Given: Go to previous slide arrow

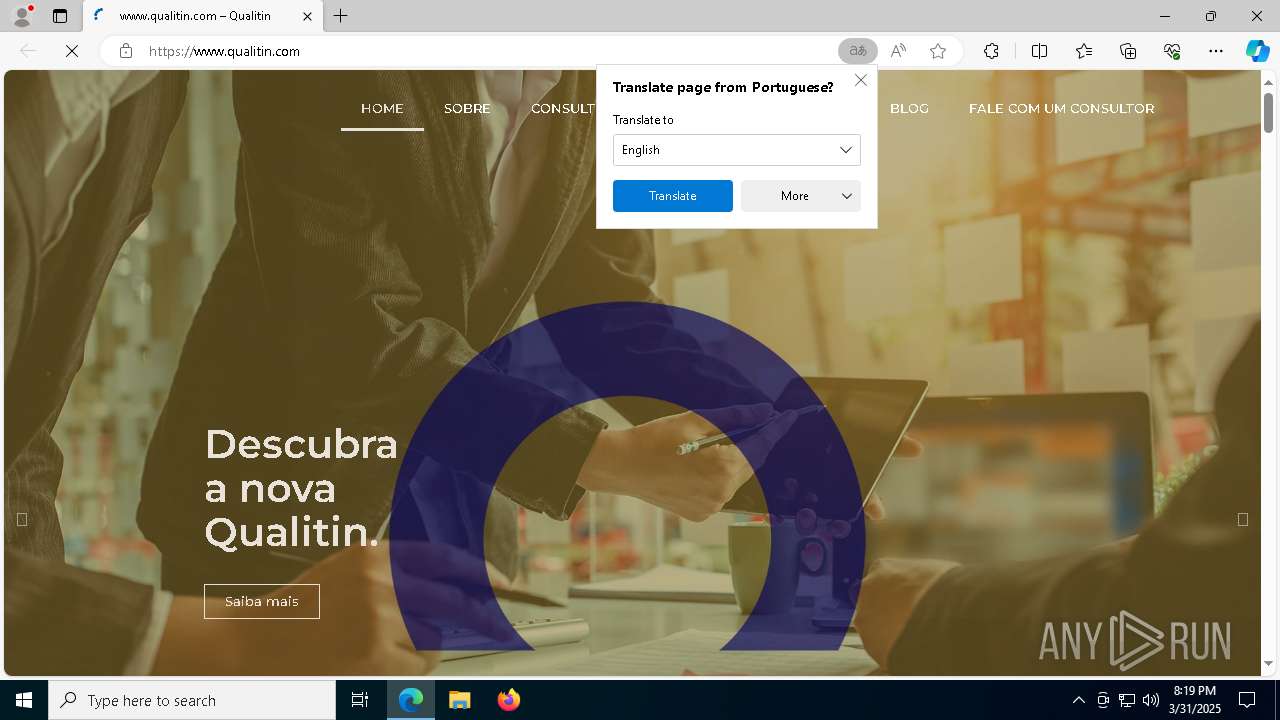Looking at the screenshot, I should click(x=22, y=519).
